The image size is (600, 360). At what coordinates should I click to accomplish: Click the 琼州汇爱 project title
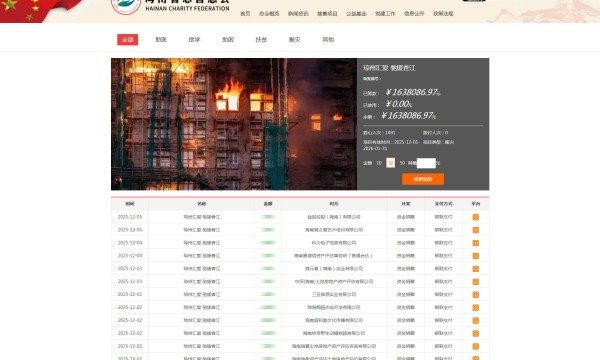coord(389,68)
